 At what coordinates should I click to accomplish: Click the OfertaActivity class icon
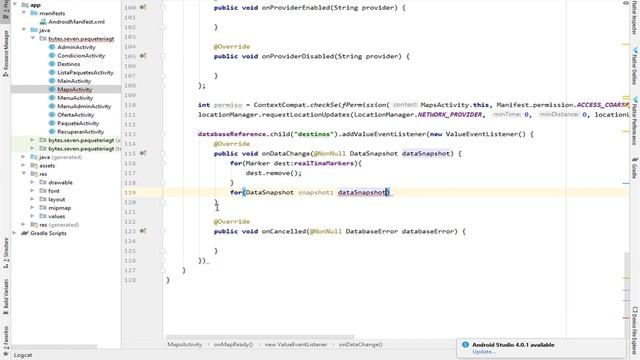52,115
